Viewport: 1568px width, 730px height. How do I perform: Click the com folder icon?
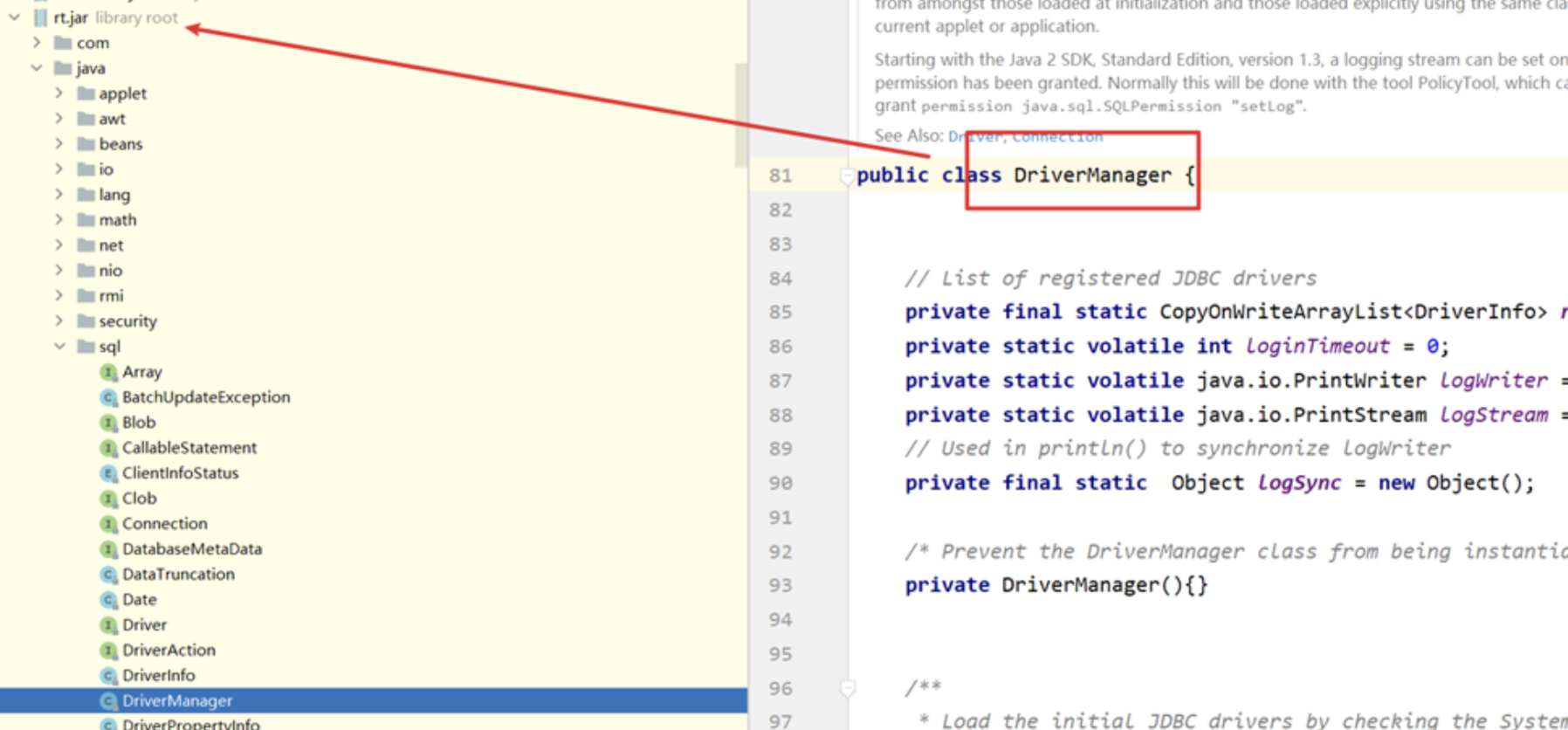click(x=63, y=43)
